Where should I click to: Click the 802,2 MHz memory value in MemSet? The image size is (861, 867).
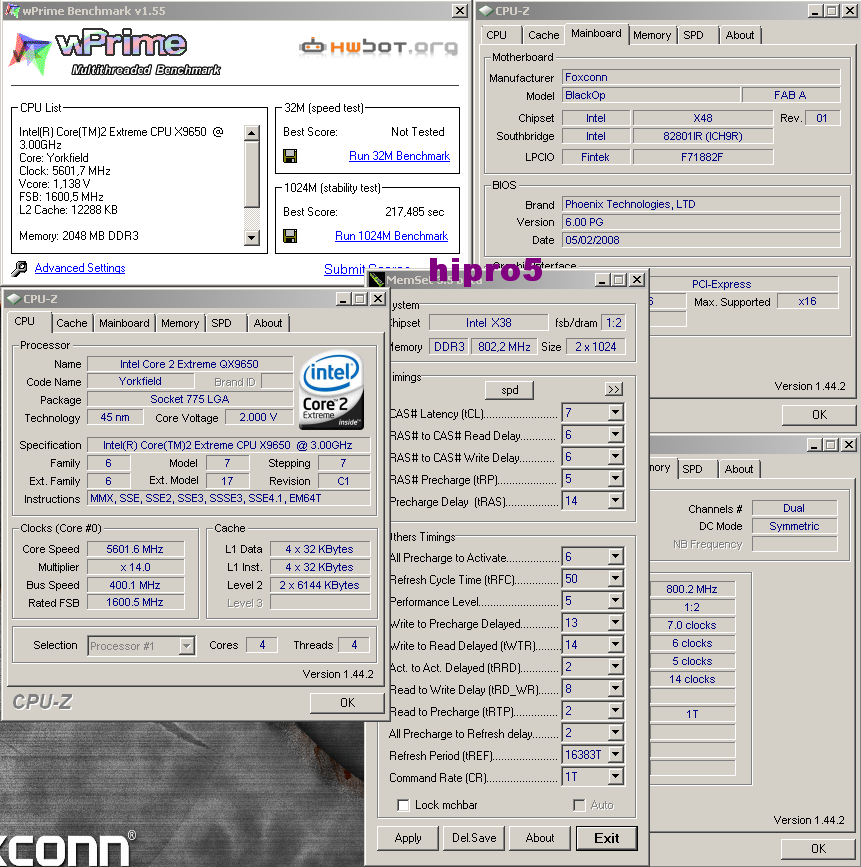(x=504, y=347)
